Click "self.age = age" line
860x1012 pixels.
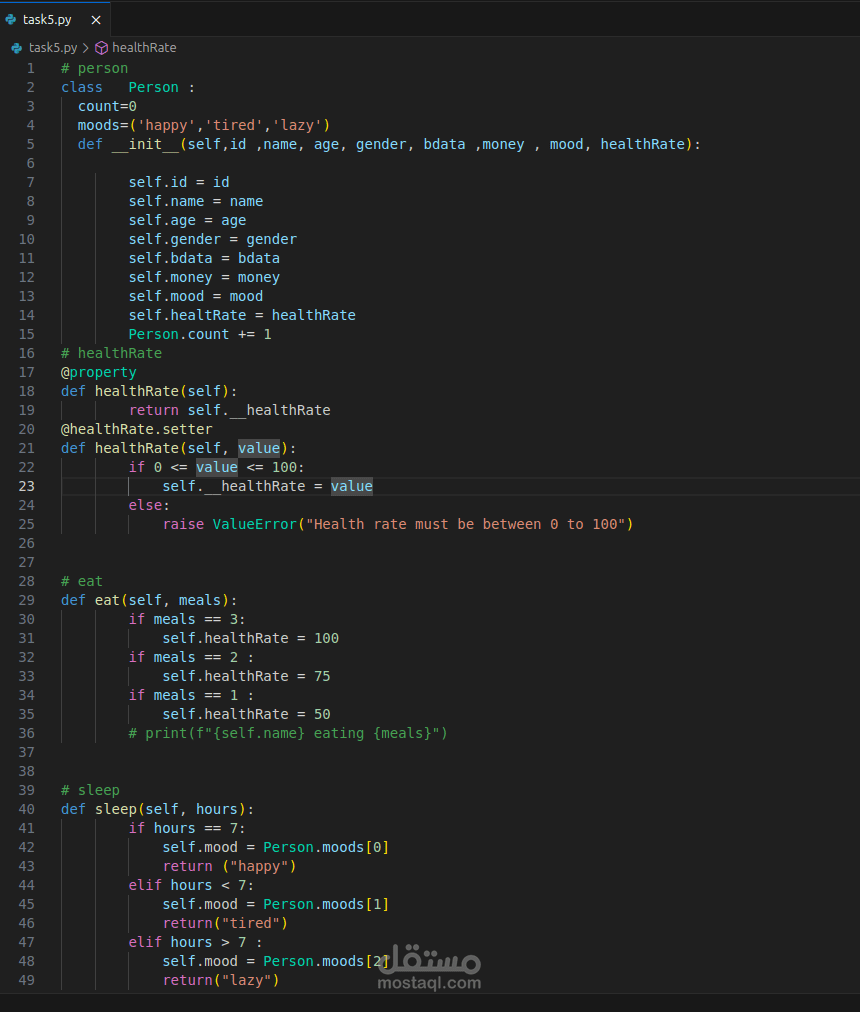[187, 220]
